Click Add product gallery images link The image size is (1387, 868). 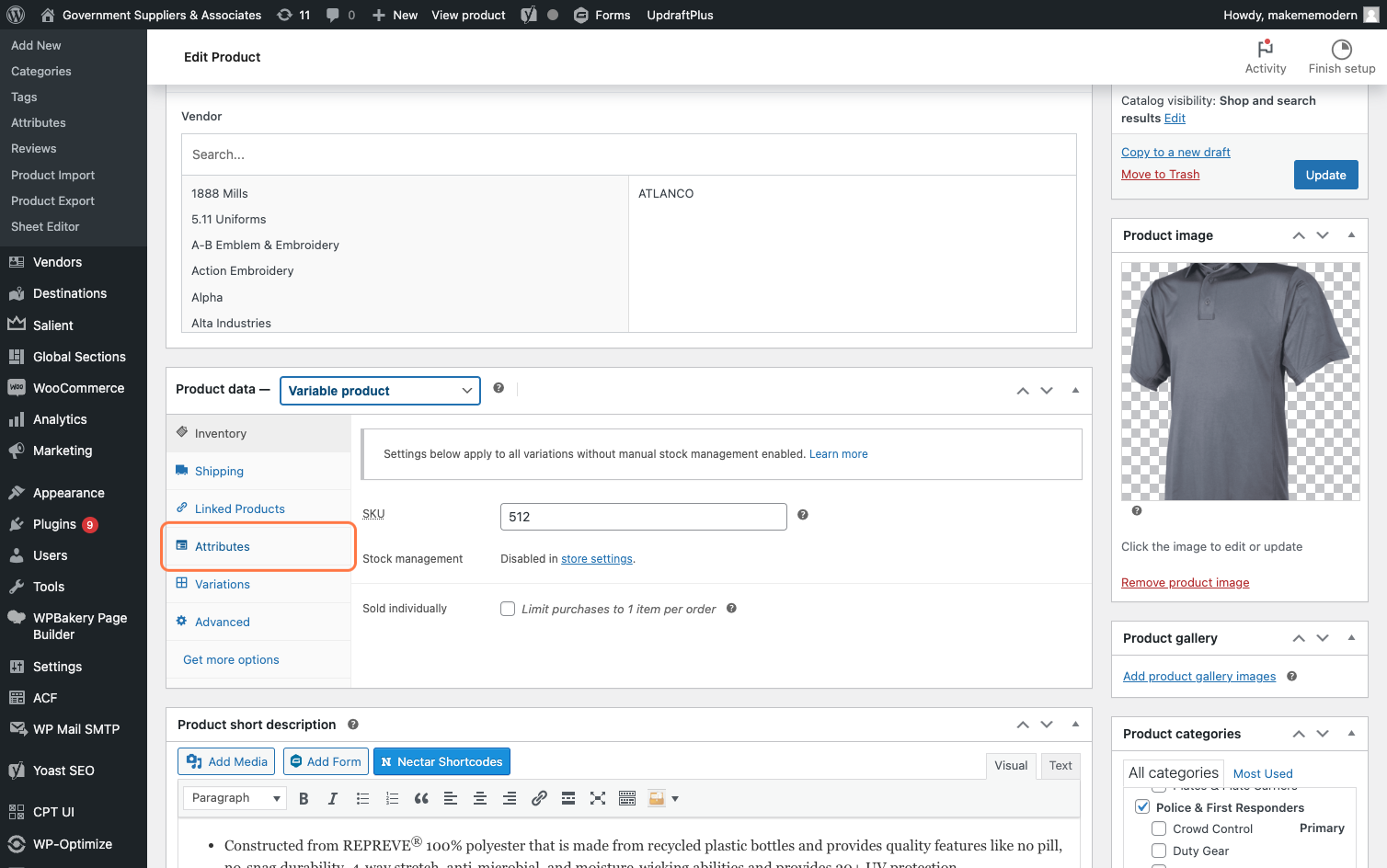(1199, 676)
